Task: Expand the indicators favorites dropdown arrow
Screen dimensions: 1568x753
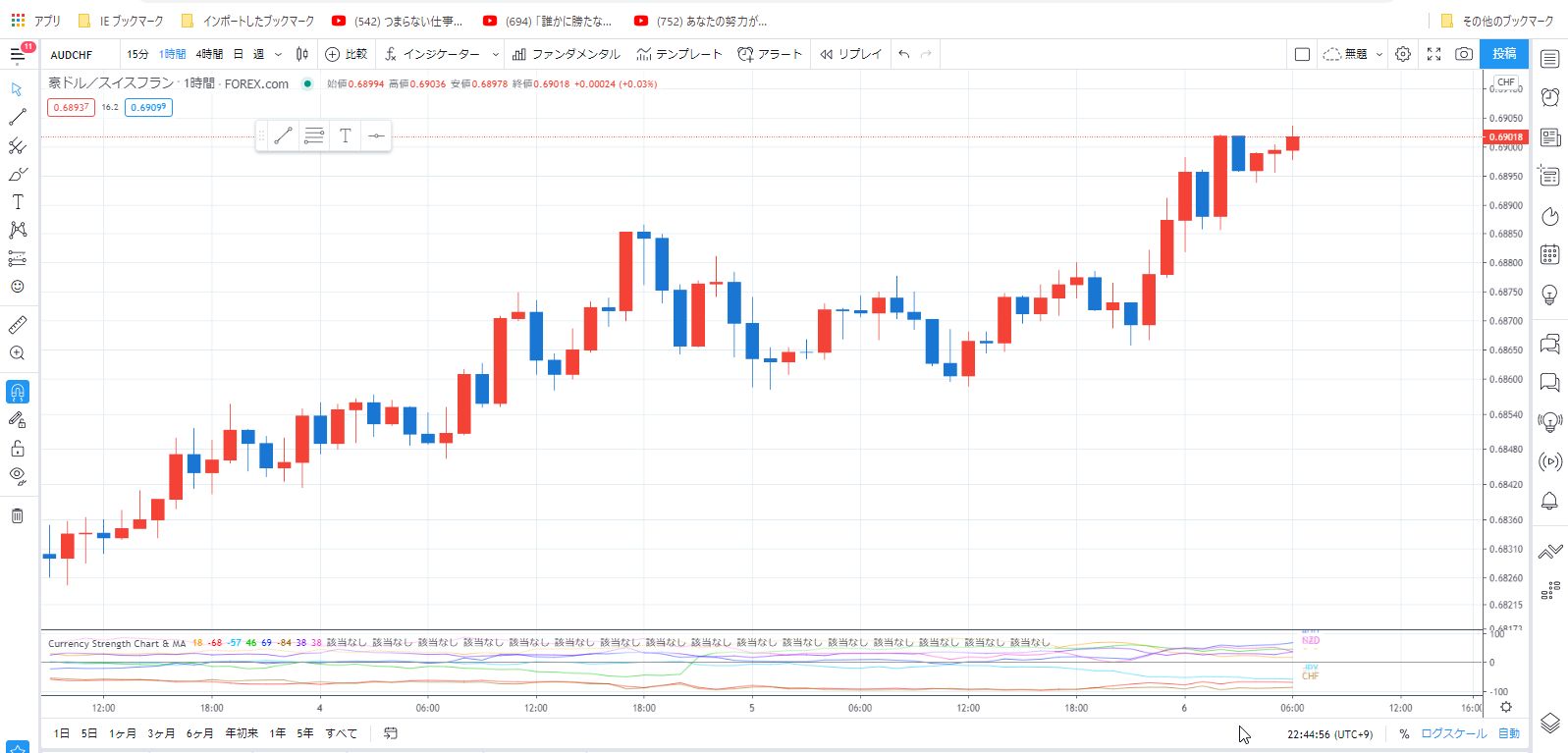Action: [495, 54]
